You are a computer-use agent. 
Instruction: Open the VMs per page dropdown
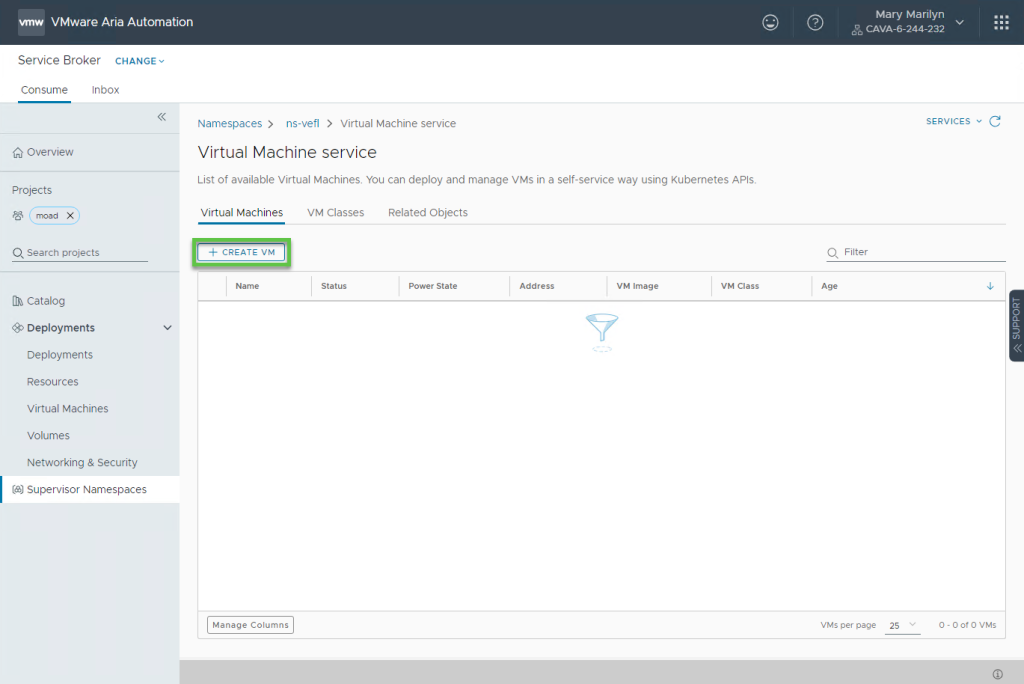(x=902, y=626)
